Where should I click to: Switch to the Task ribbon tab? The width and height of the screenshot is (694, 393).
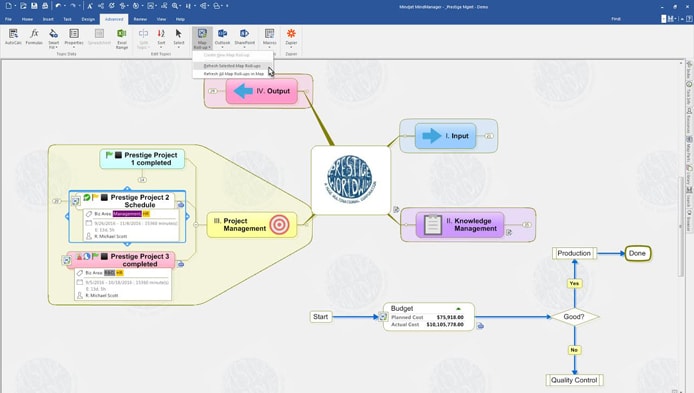[67, 19]
